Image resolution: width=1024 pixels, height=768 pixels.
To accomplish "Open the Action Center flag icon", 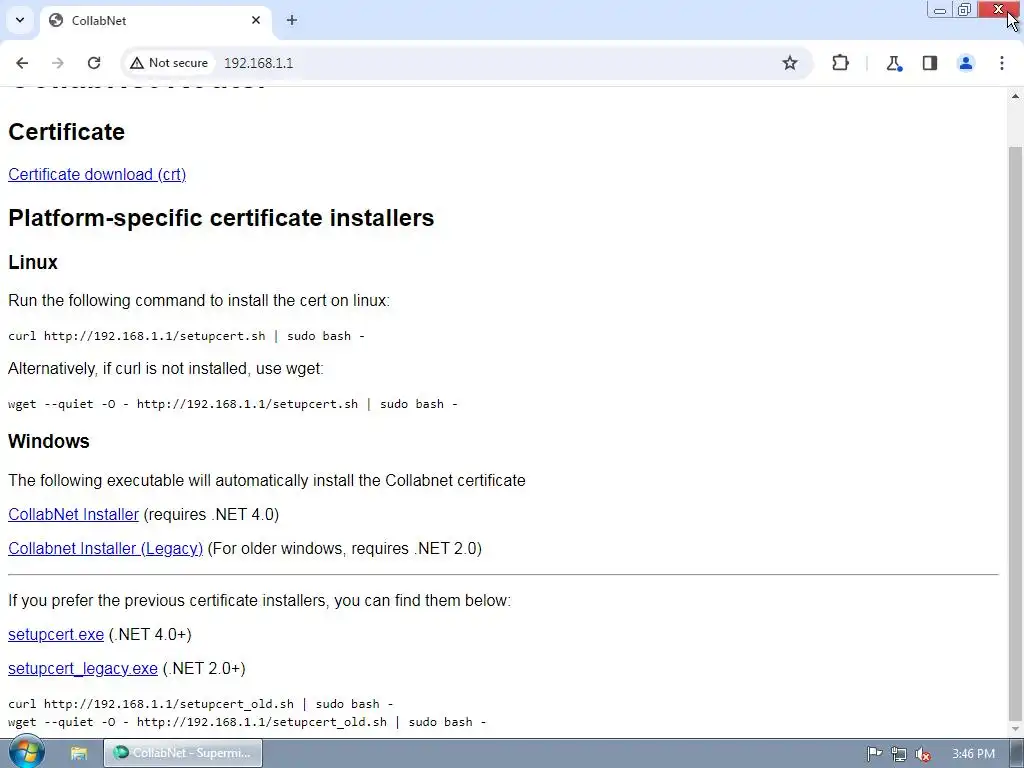I will (874, 754).
